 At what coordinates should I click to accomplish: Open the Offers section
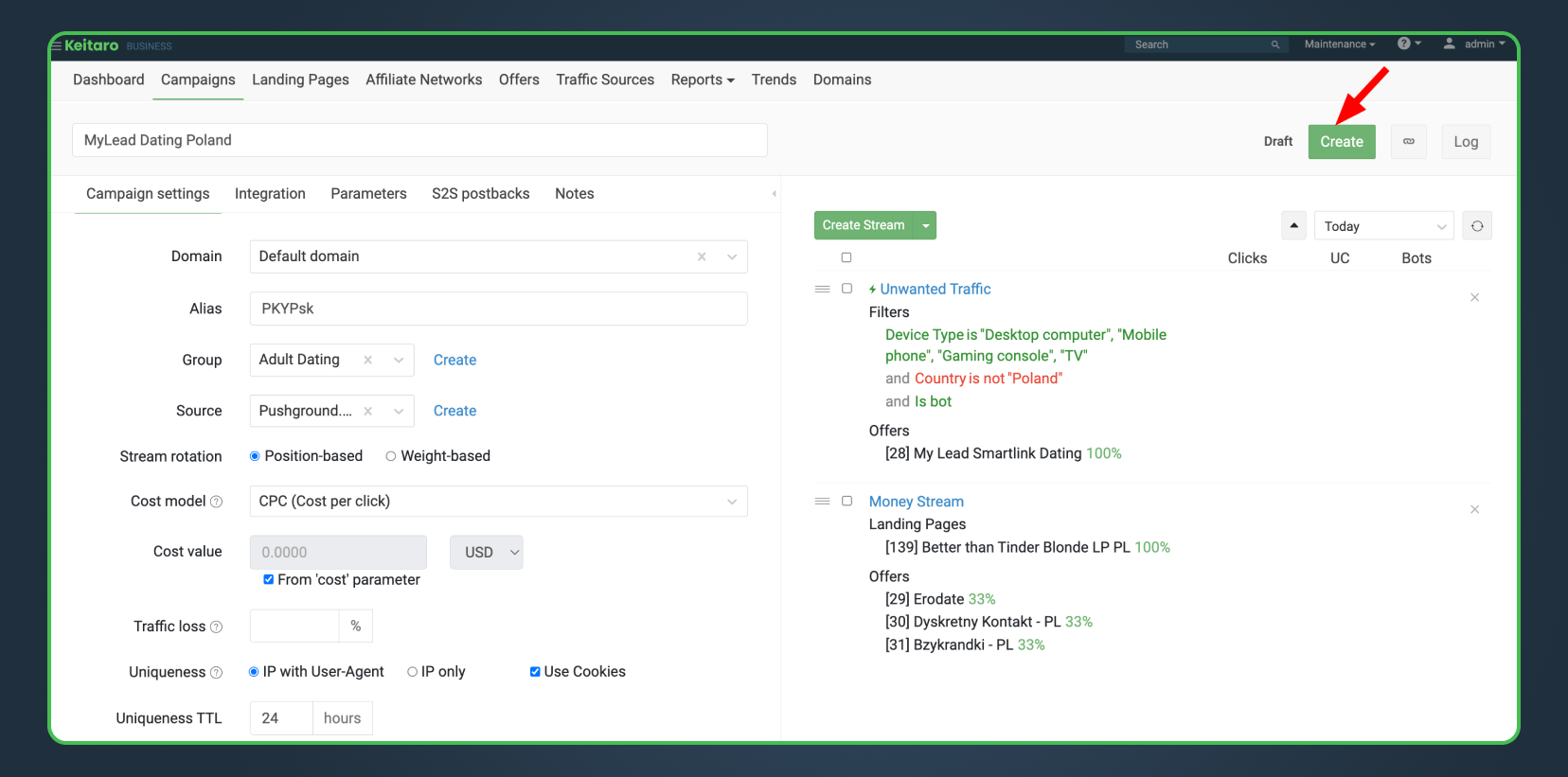(519, 80)
